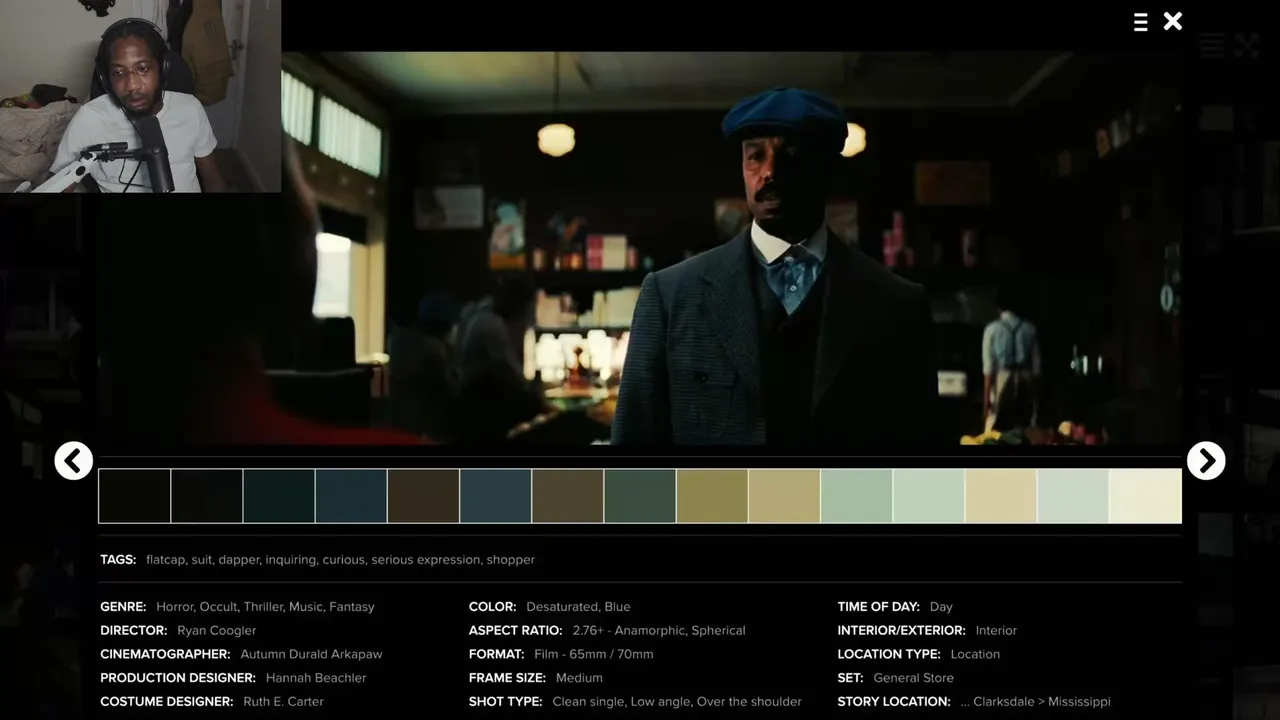Select frame size Medium

(x=579, y=678)
